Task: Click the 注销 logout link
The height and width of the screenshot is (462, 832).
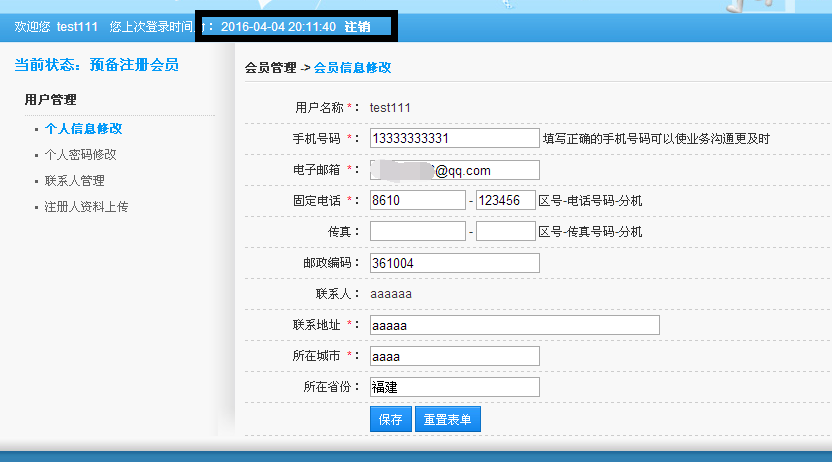Action: point(357,27)
